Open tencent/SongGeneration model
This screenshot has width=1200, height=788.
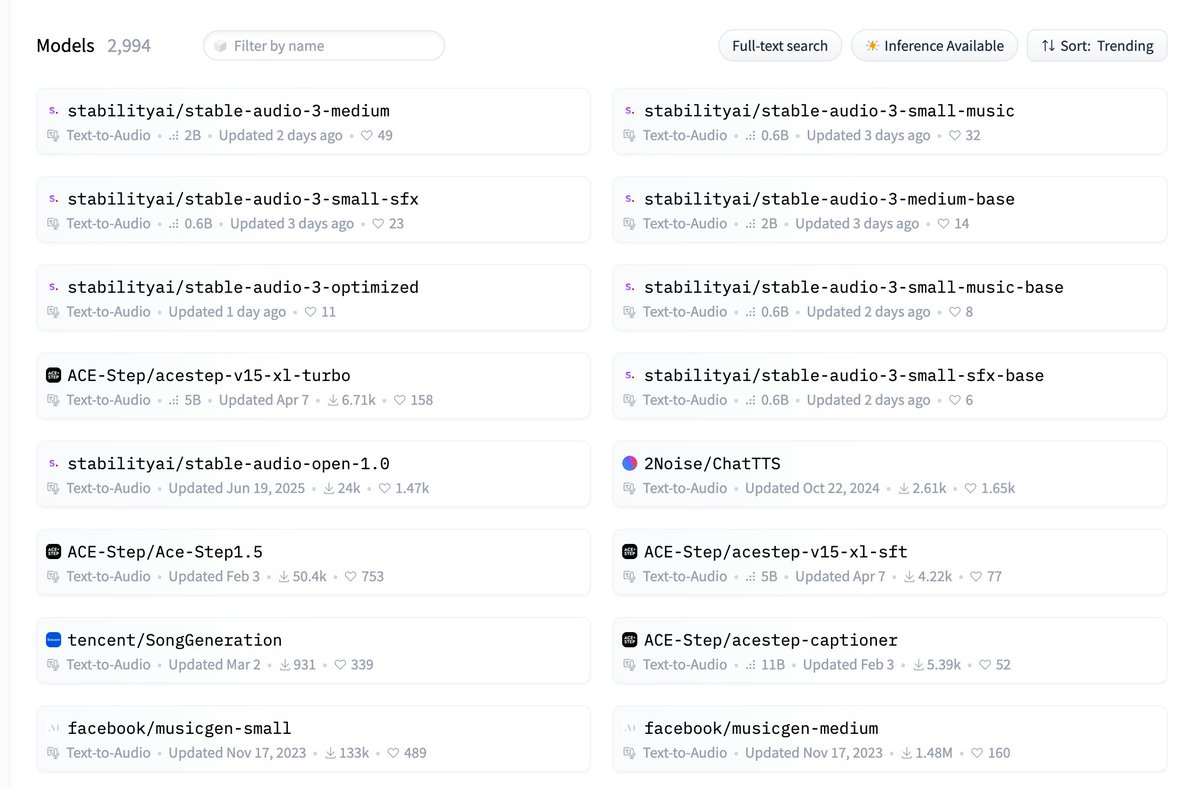[313, 651]
